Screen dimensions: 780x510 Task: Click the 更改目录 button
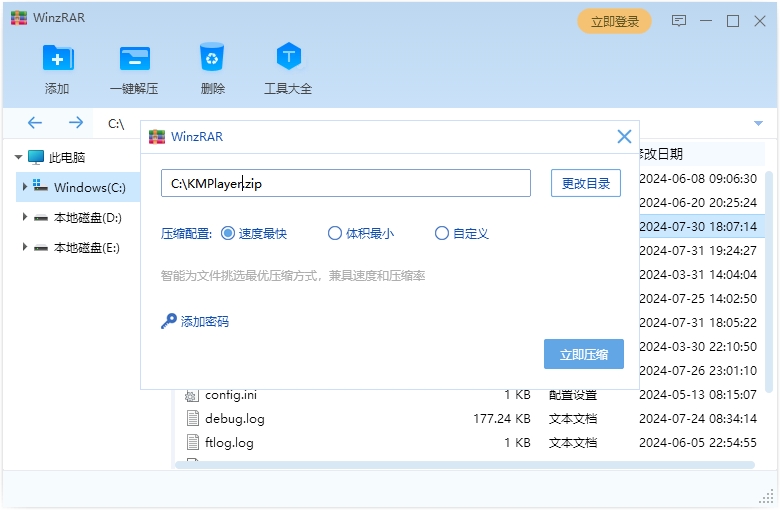586,183
